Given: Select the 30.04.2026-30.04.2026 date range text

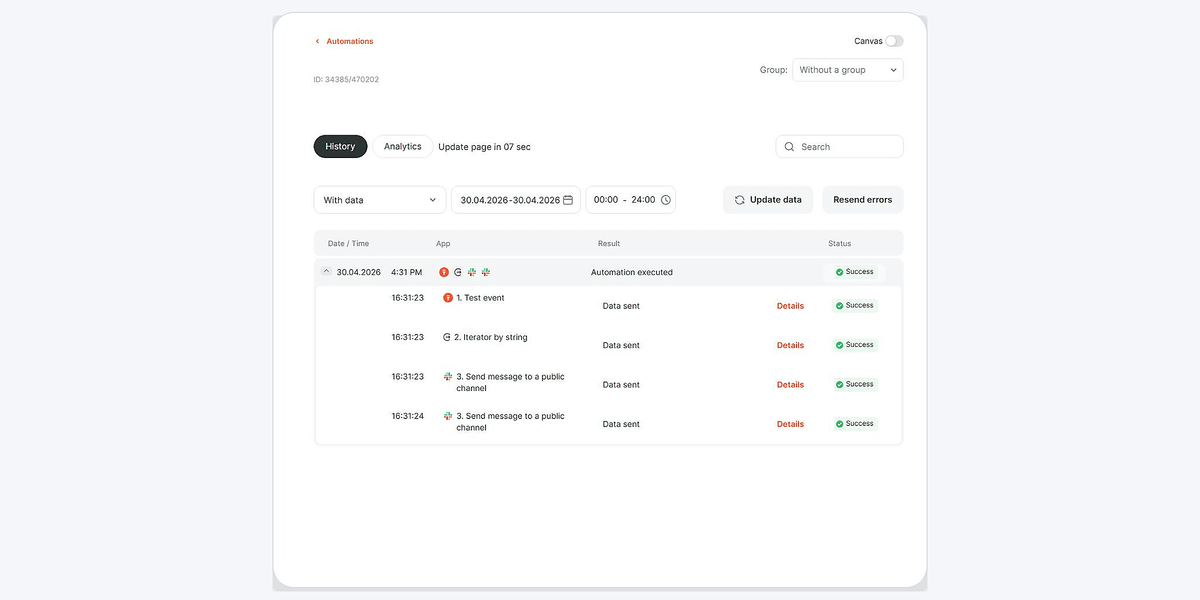Looking at the screenshot, I should [510, 200].
